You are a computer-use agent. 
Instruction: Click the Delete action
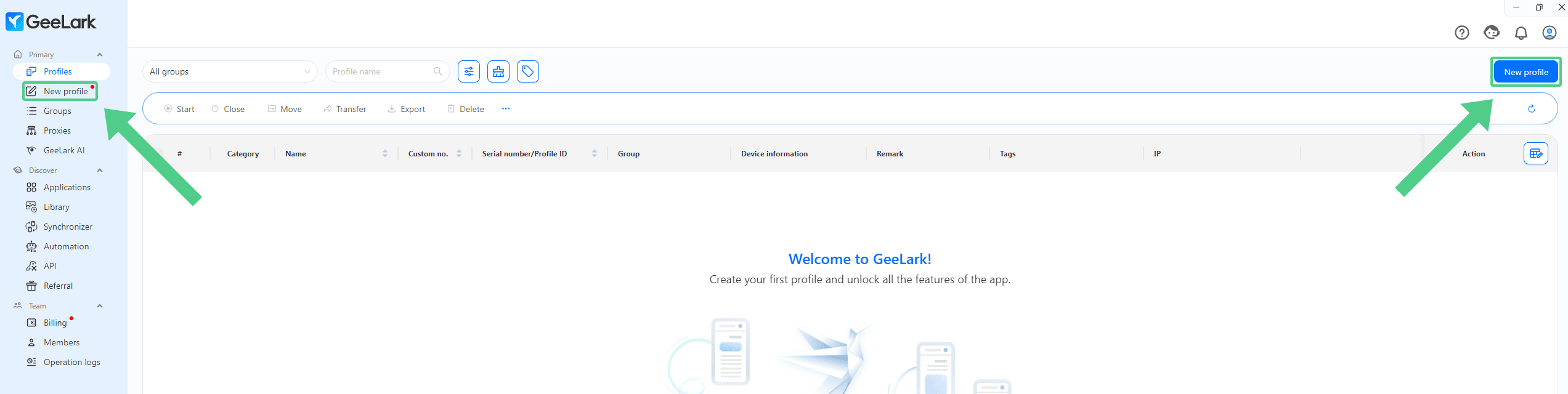point(465,109)
